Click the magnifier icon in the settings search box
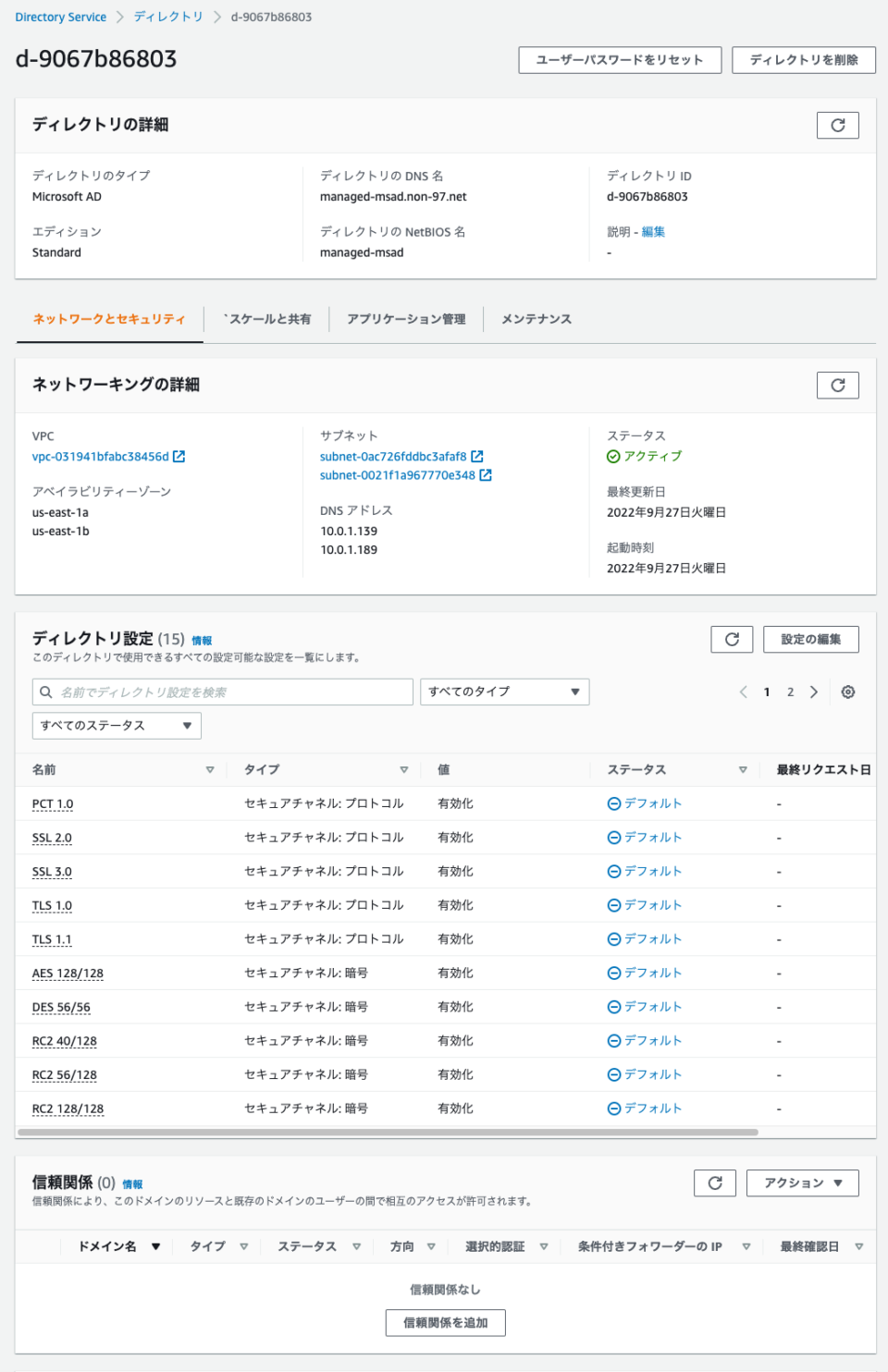Screen dimensions: 888x1372 click(45, 692)
